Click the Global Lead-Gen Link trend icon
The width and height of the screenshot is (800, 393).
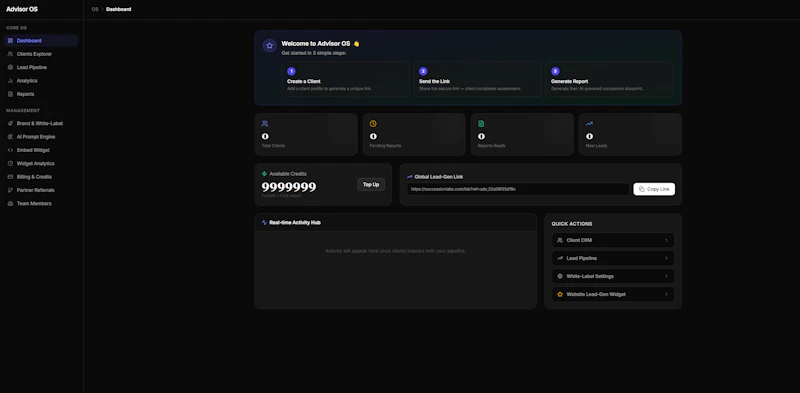point(409,177)
